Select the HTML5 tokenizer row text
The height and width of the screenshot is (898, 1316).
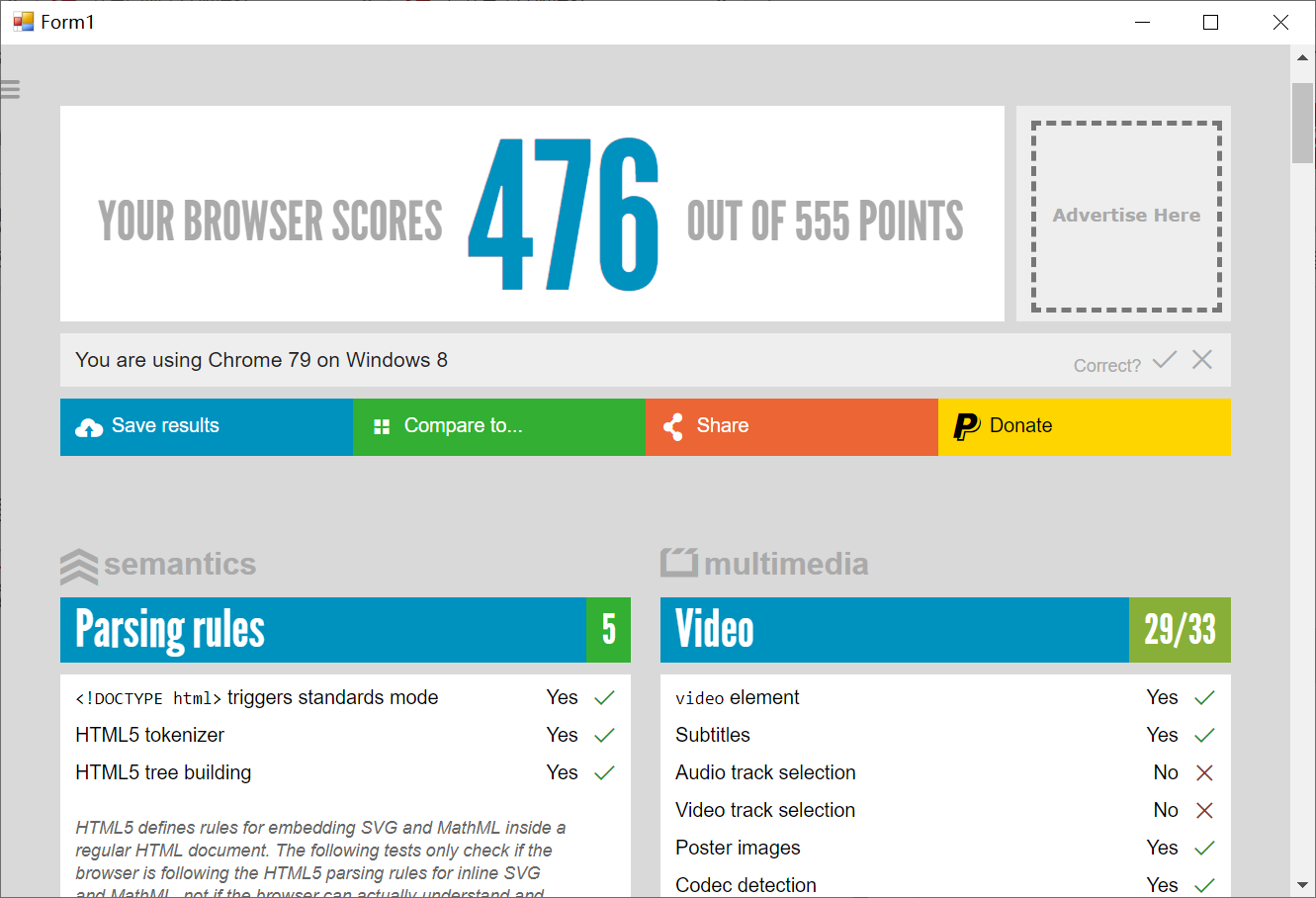point(150,736)
